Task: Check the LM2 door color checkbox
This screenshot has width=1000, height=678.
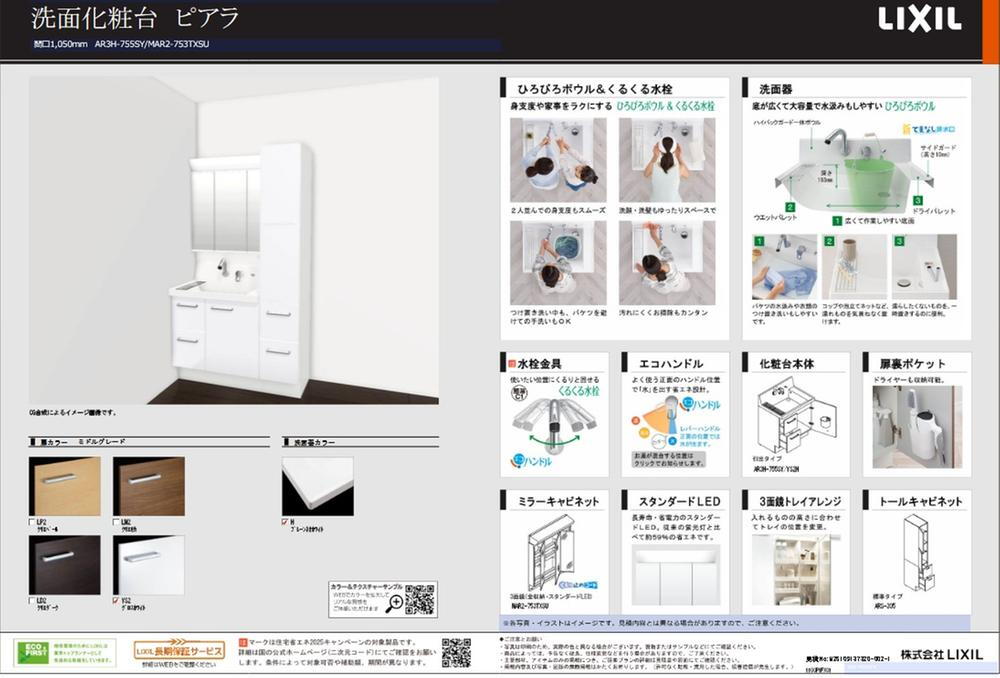Action: [116, 521]
